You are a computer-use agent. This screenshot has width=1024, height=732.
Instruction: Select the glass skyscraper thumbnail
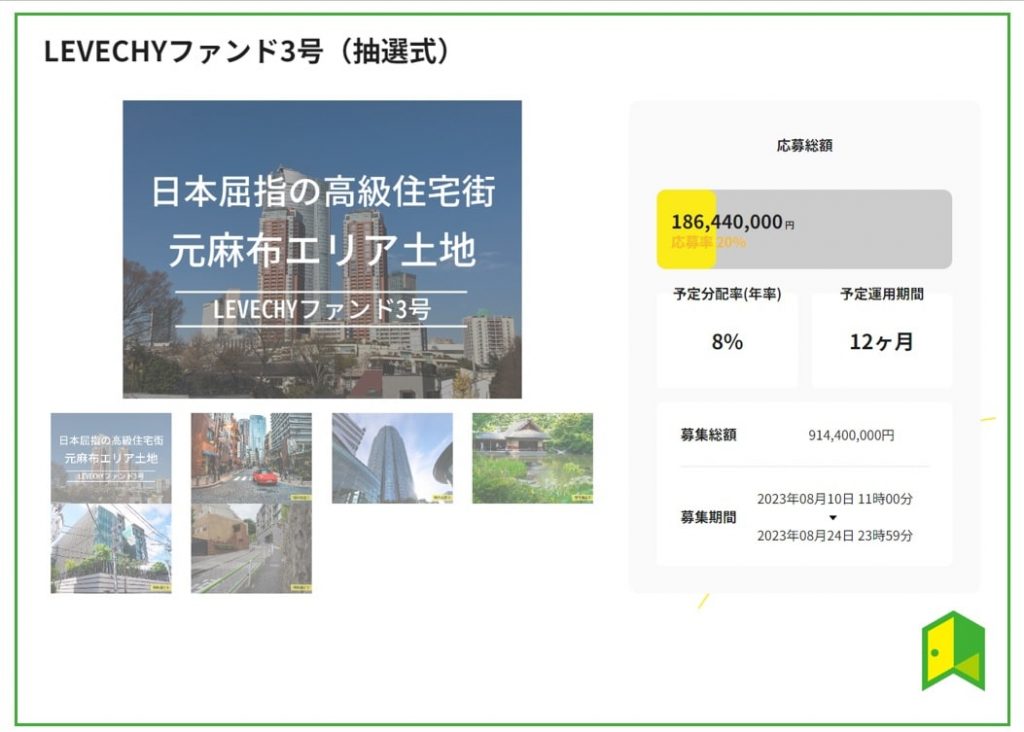click(392, 458)
